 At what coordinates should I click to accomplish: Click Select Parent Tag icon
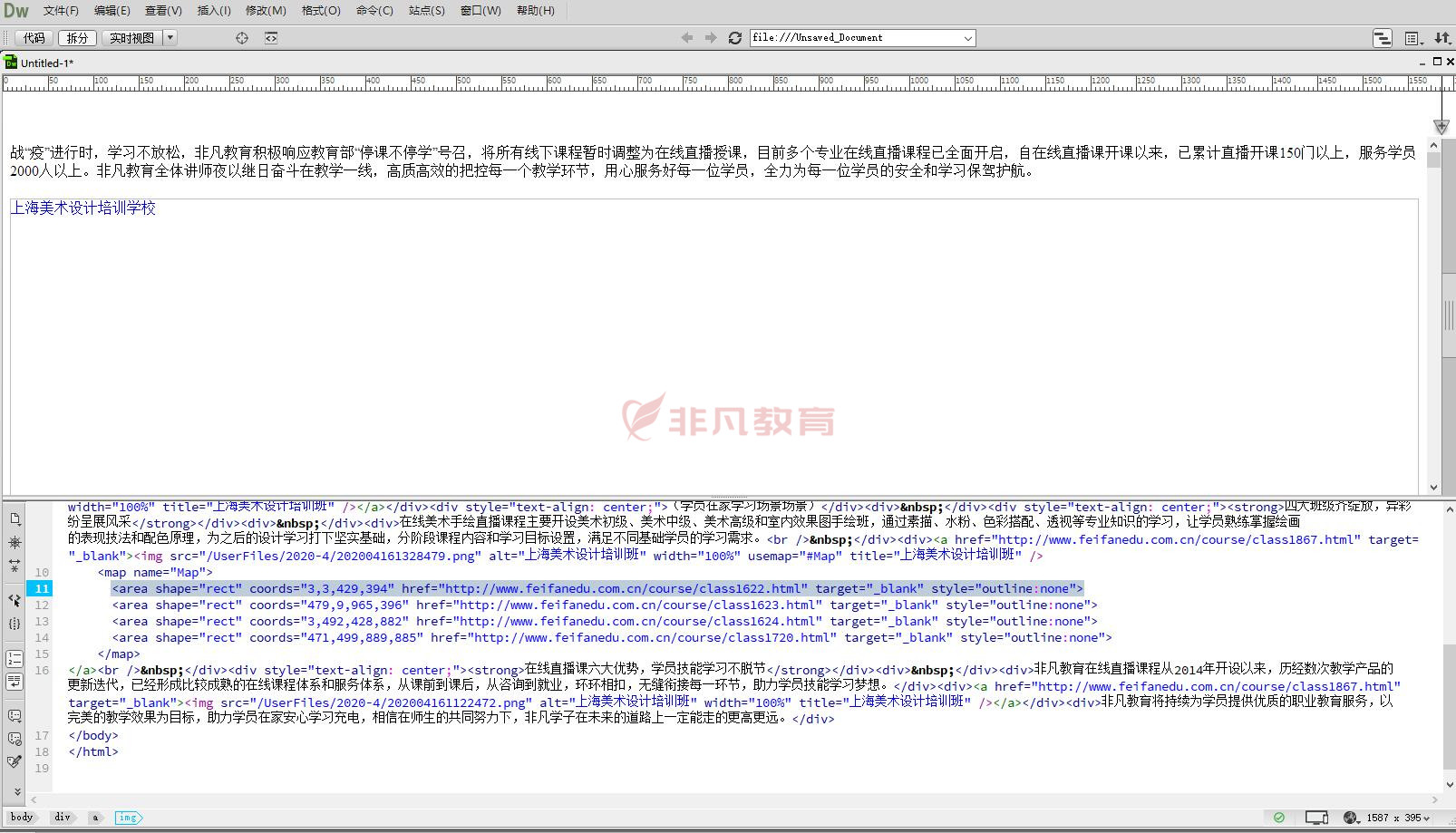pyautogui.click(x=15, y=600)
